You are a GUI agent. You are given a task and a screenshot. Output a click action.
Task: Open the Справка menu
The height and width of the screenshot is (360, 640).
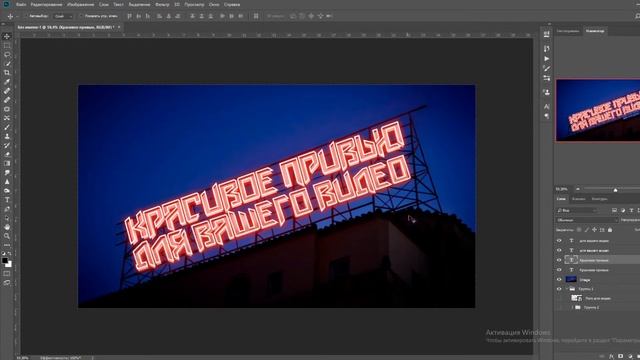tap(232, 4)
